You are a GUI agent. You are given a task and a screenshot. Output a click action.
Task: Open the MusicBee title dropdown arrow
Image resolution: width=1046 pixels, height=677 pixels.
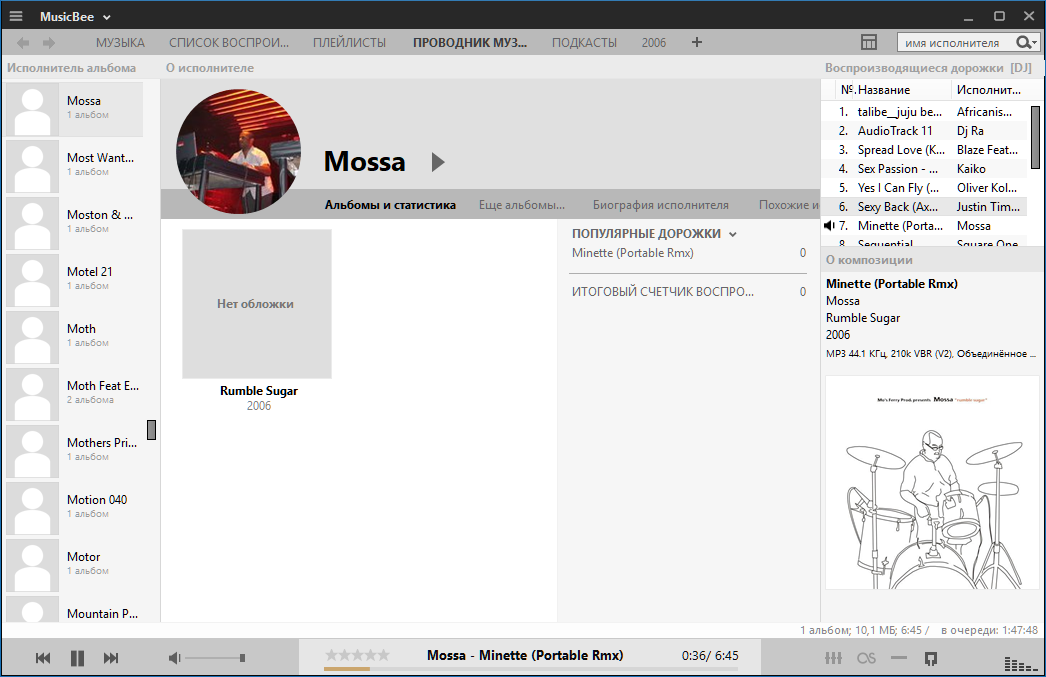coord(107,17)
